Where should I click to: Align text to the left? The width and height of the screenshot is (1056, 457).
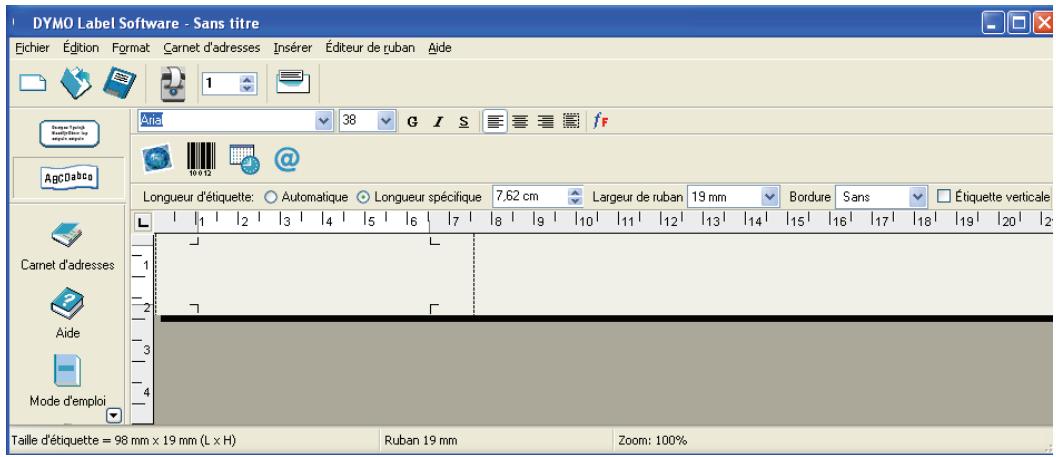(495, 122)
